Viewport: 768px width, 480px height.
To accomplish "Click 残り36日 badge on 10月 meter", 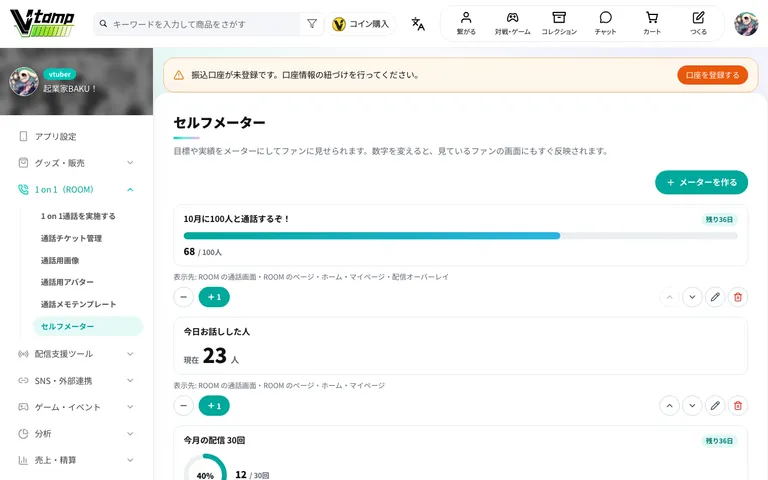I will click(x=719, y=219).
